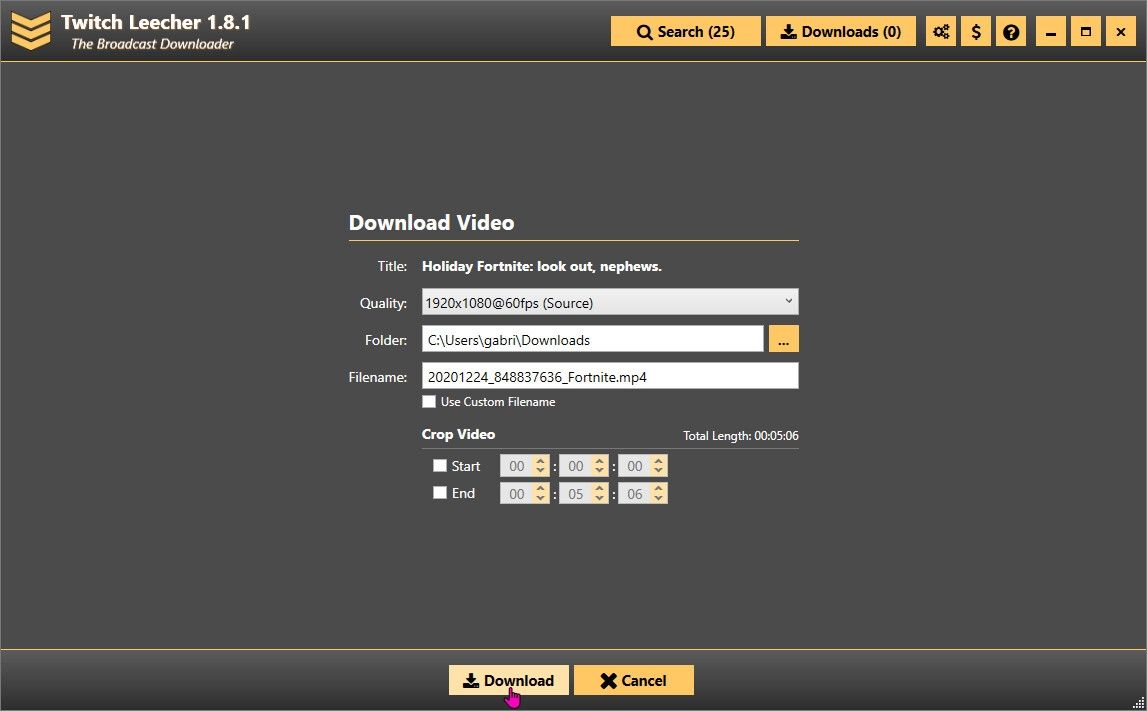Browse folder with the ellipsis button
Viewport: 1147px width, 711px height.
click(x=783, y=340)
